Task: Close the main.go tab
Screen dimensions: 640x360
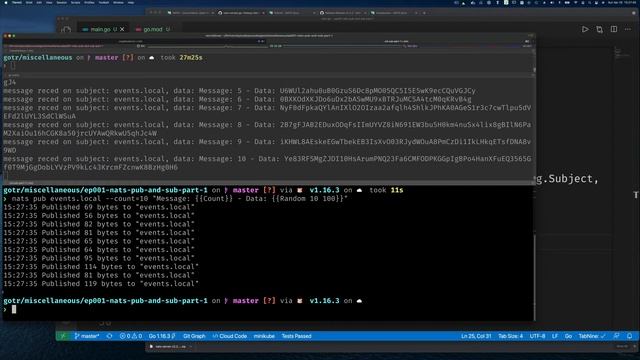Action: pos(122,29)
